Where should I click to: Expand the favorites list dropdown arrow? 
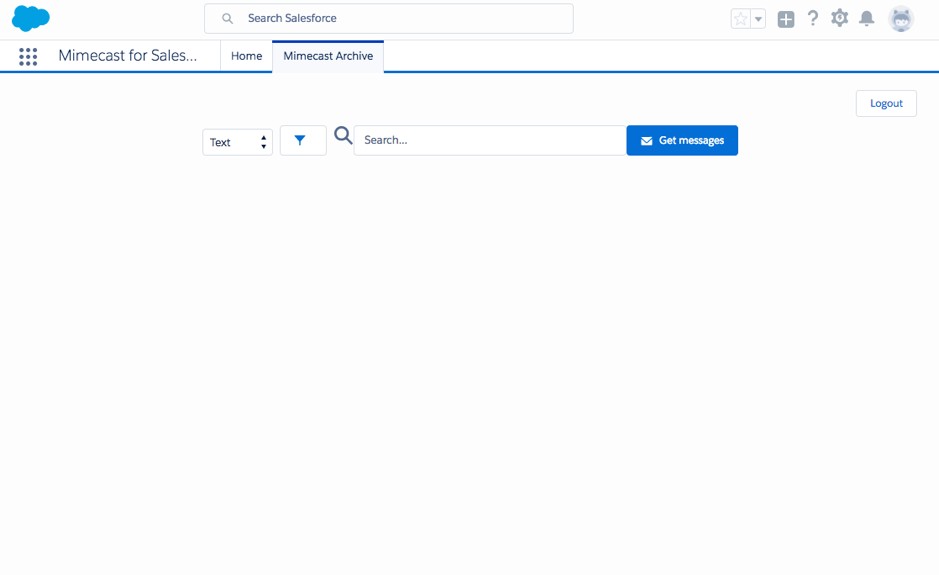758,19
